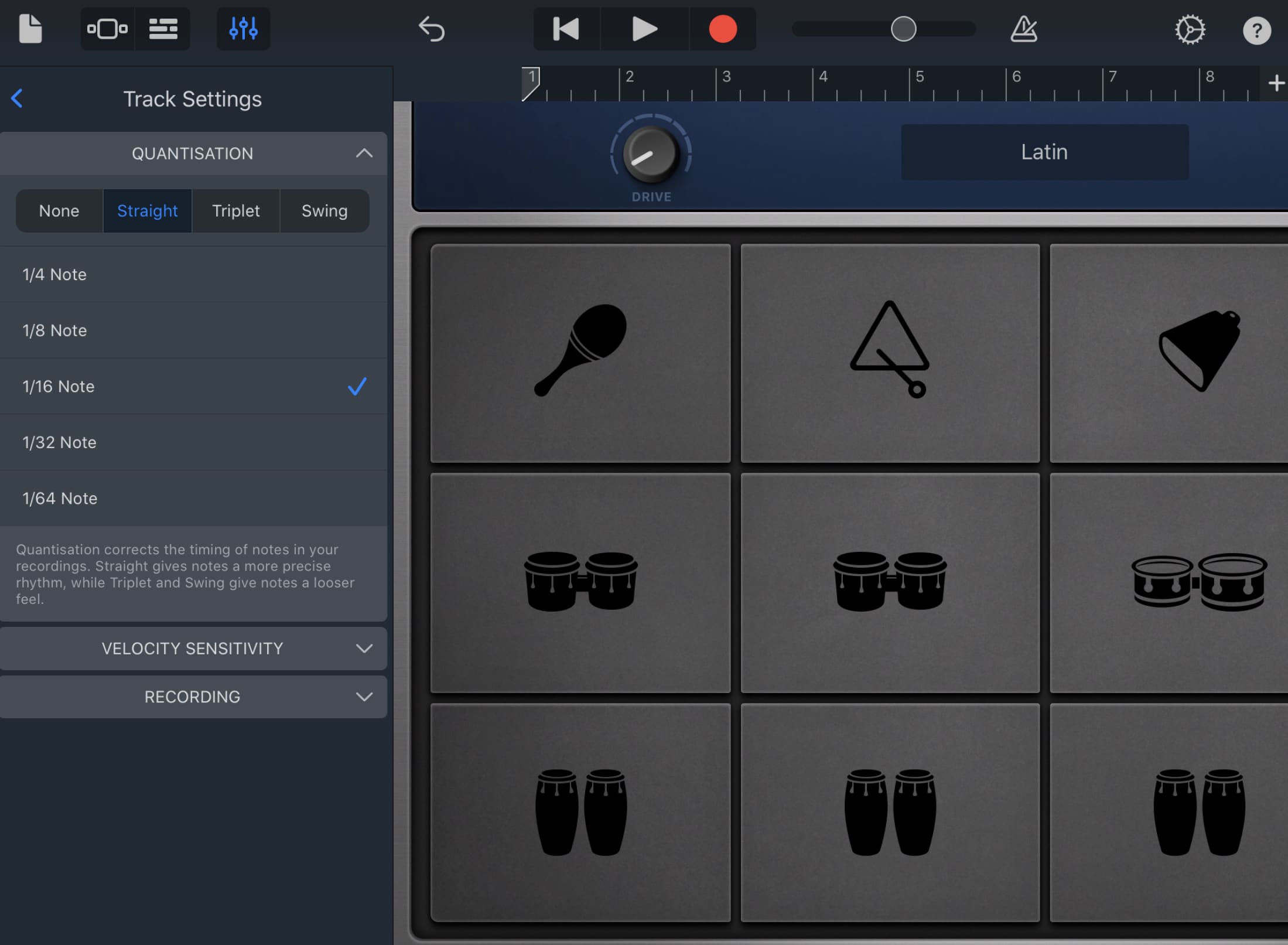Select Swing quantisation
Screen dimensions: 1288x945
tap(324, 210)
